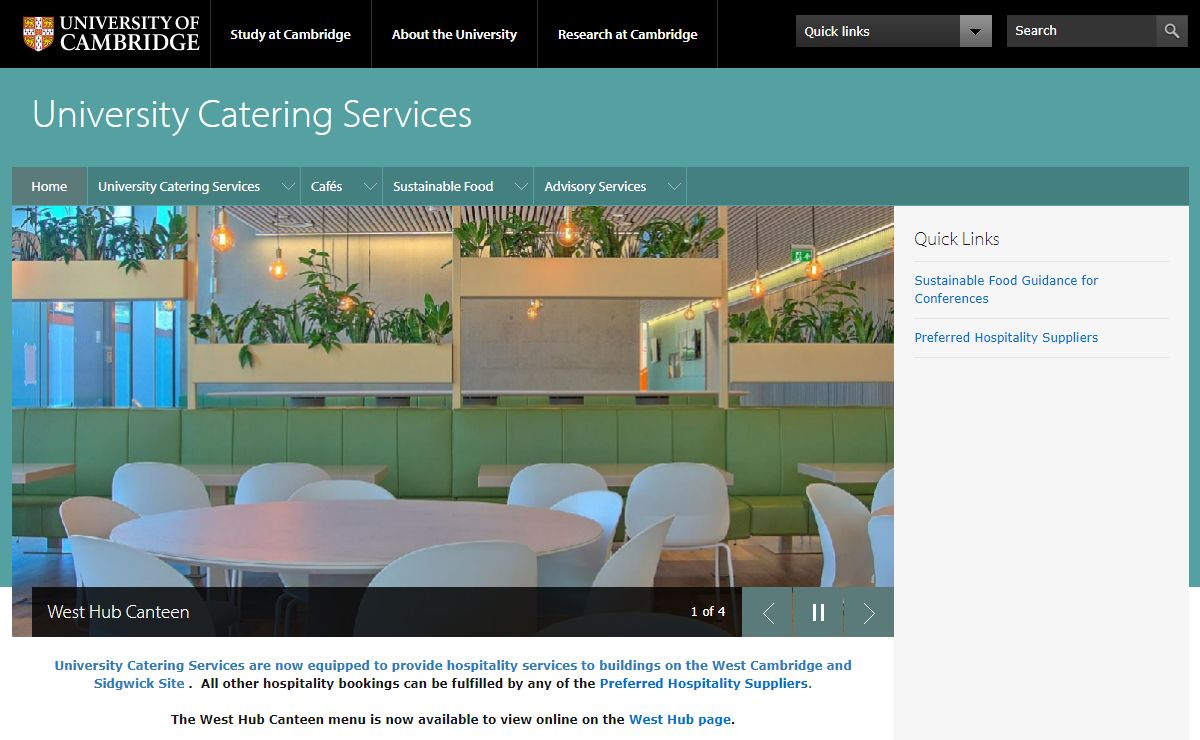The width and height of the screenshot is (1200, 740).
Task: Click Preferred Hospitality Suppliers link in paragraph
Action: click(x=703, y=684)
